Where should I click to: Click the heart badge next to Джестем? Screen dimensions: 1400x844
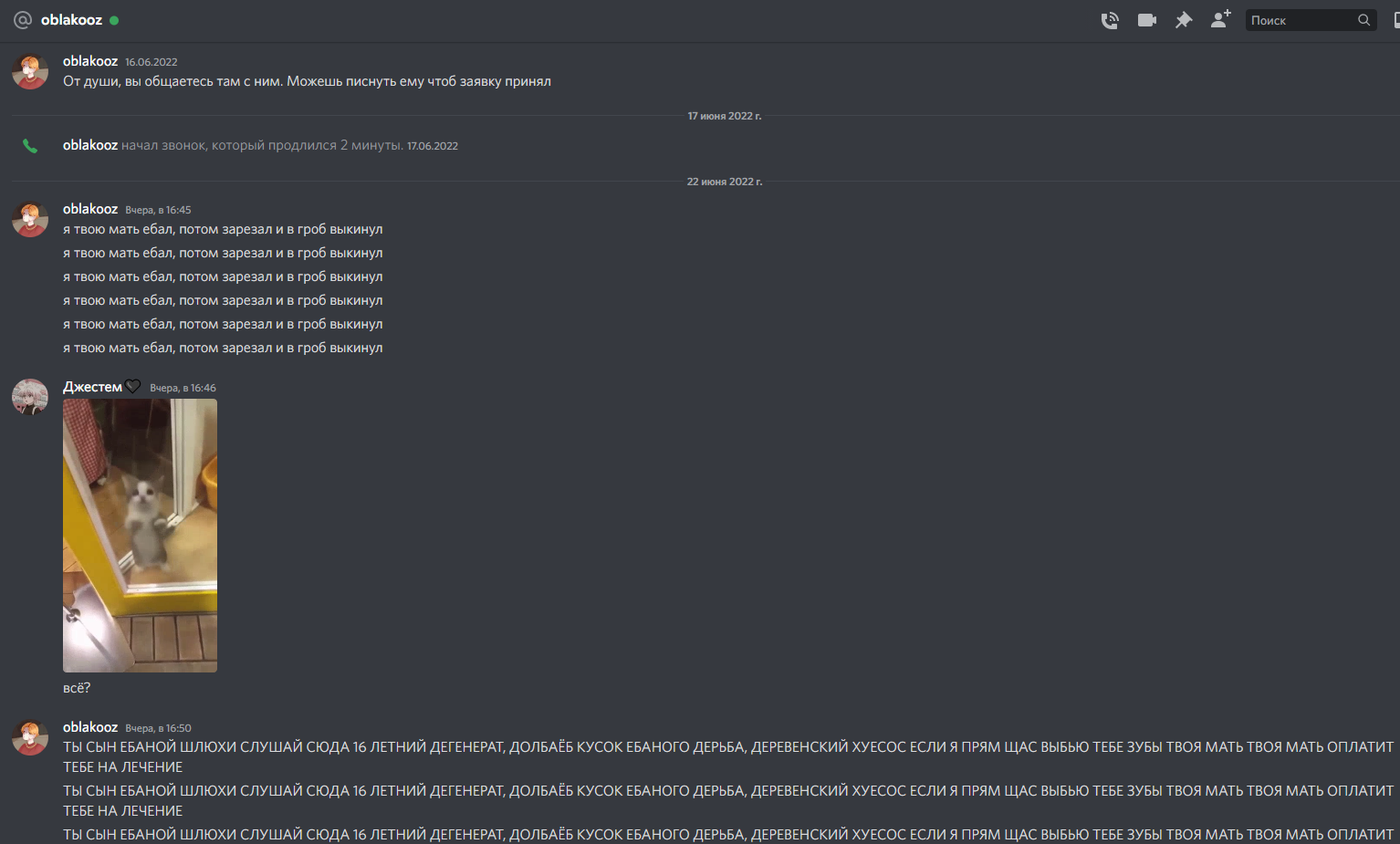[x=133, y=387]
